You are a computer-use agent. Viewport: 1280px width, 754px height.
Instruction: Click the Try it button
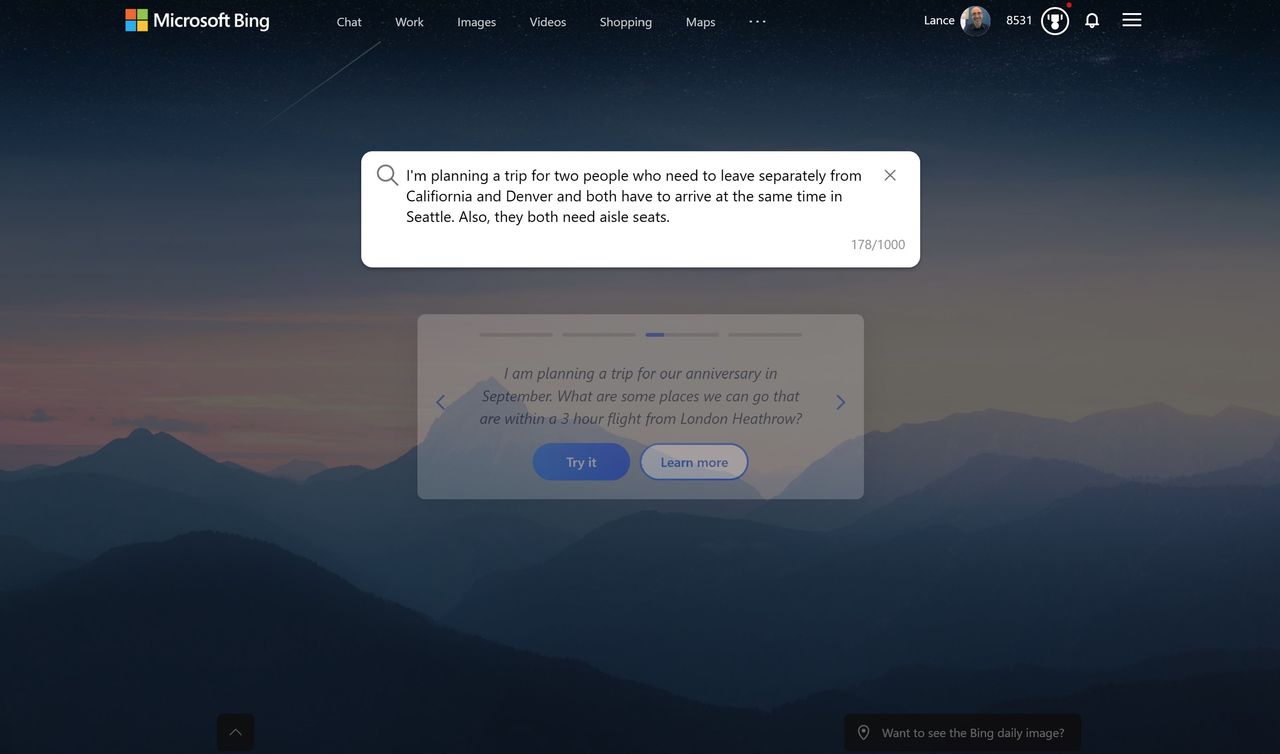coord(581,462)
